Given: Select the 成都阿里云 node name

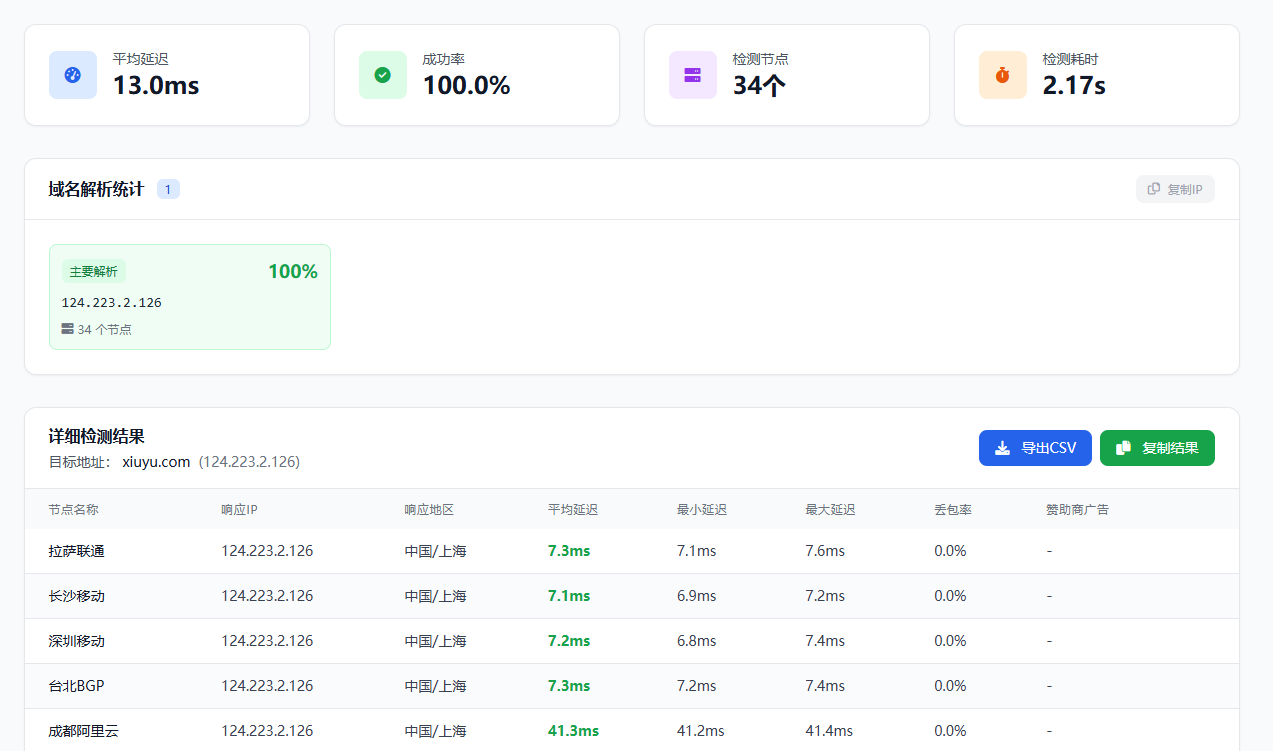Looking at the screenshot, I should 84,731.
